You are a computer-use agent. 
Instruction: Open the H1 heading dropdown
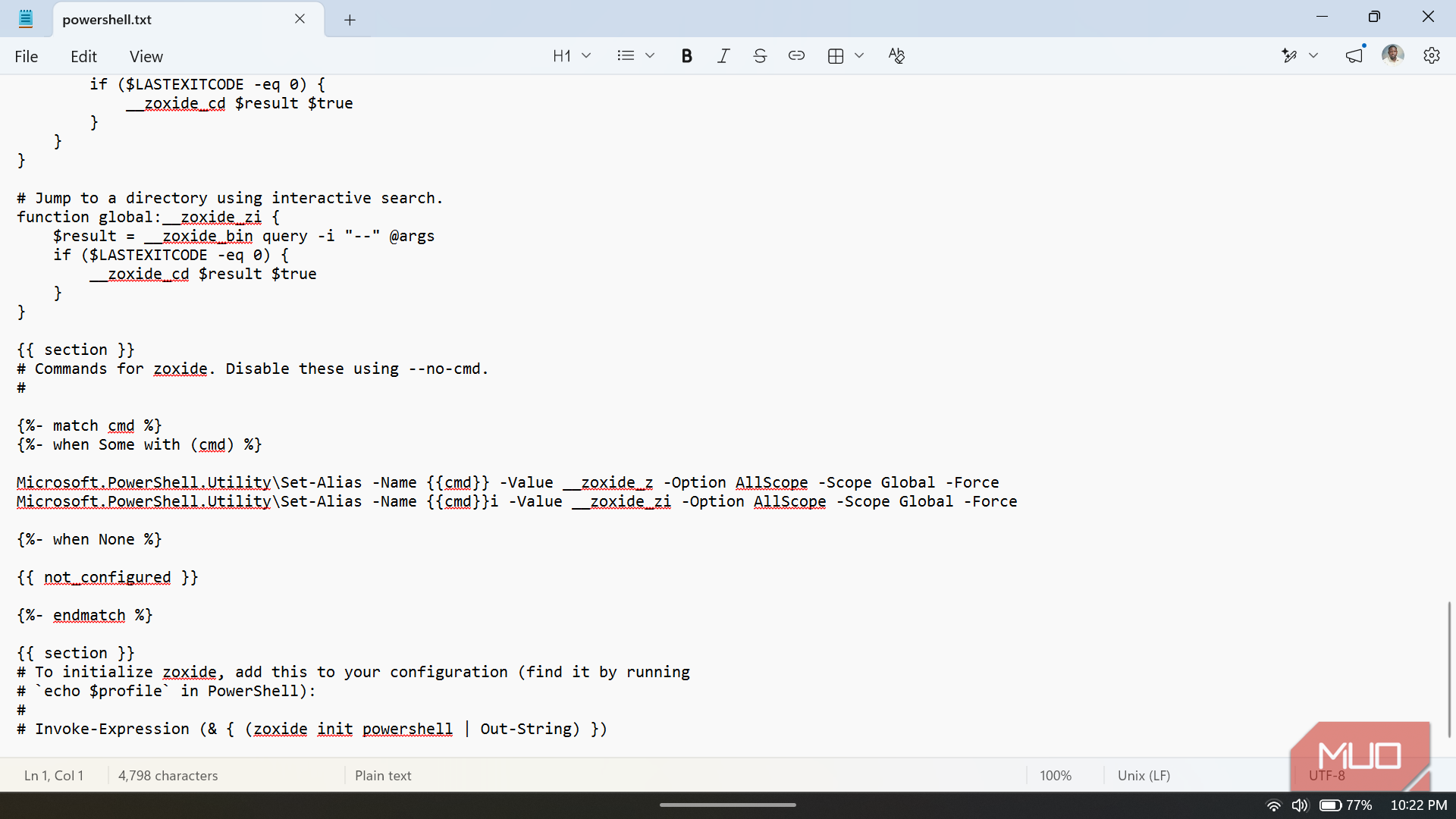click(x=572, y=56)
